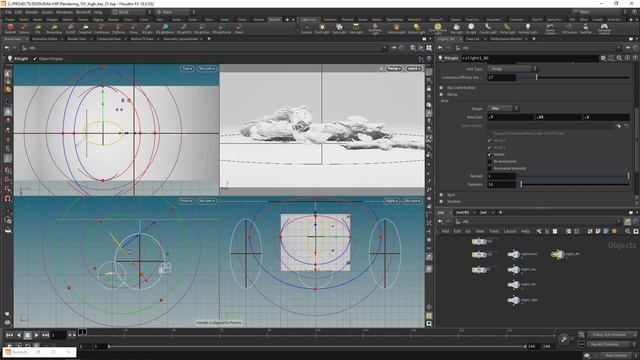The image size is (640, 360).
Task: Click the orange palette icon in network toolbar
Action: pos(614,231)
